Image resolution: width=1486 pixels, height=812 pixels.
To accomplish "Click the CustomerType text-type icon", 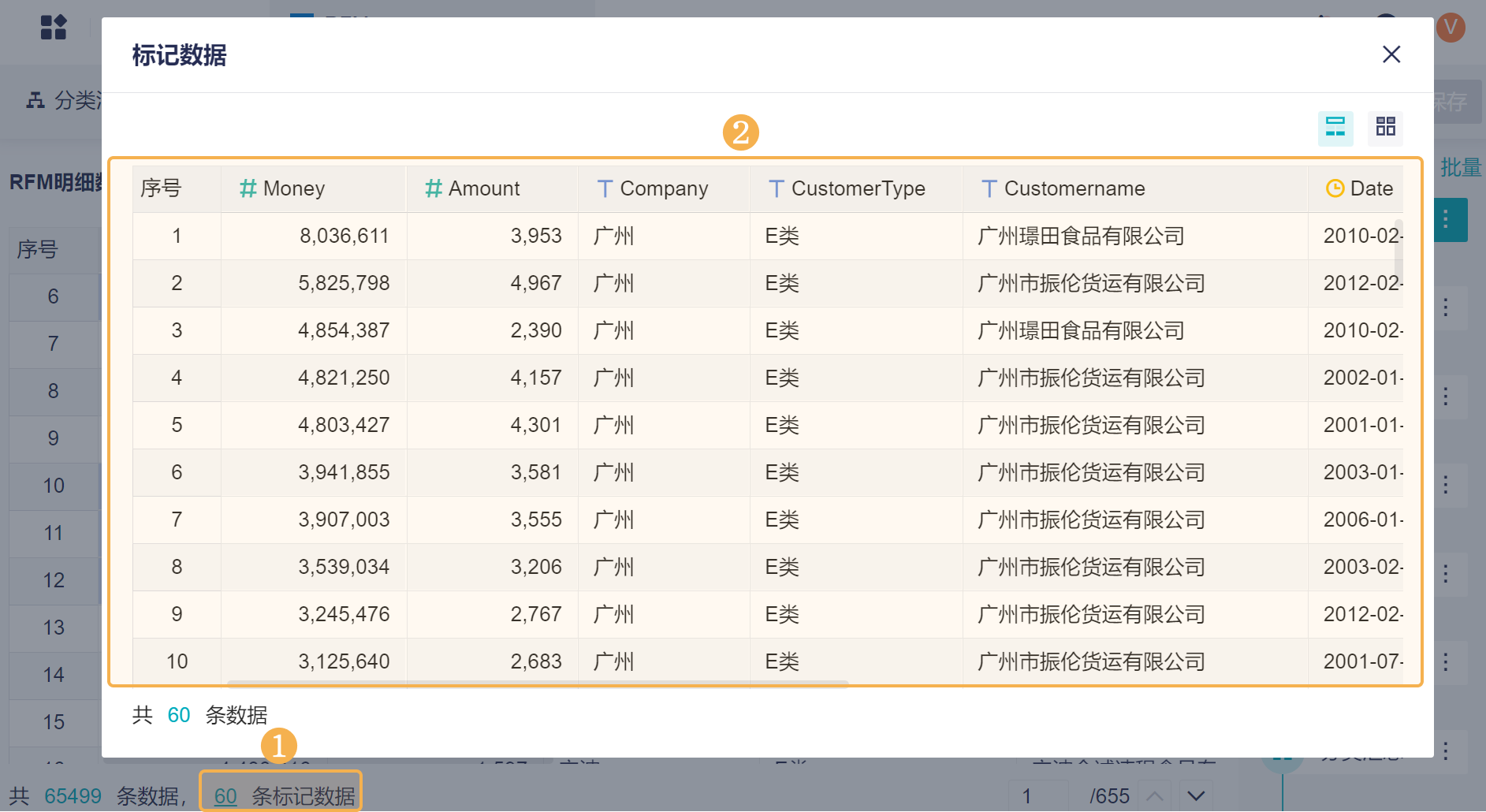I will (777, 188).
